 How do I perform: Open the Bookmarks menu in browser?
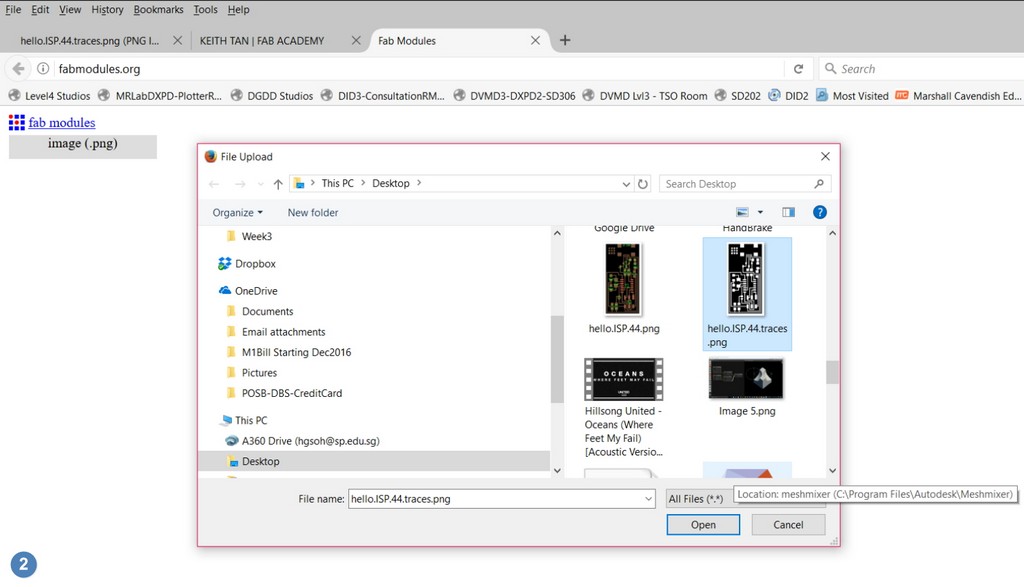click(x=158, y=10)
